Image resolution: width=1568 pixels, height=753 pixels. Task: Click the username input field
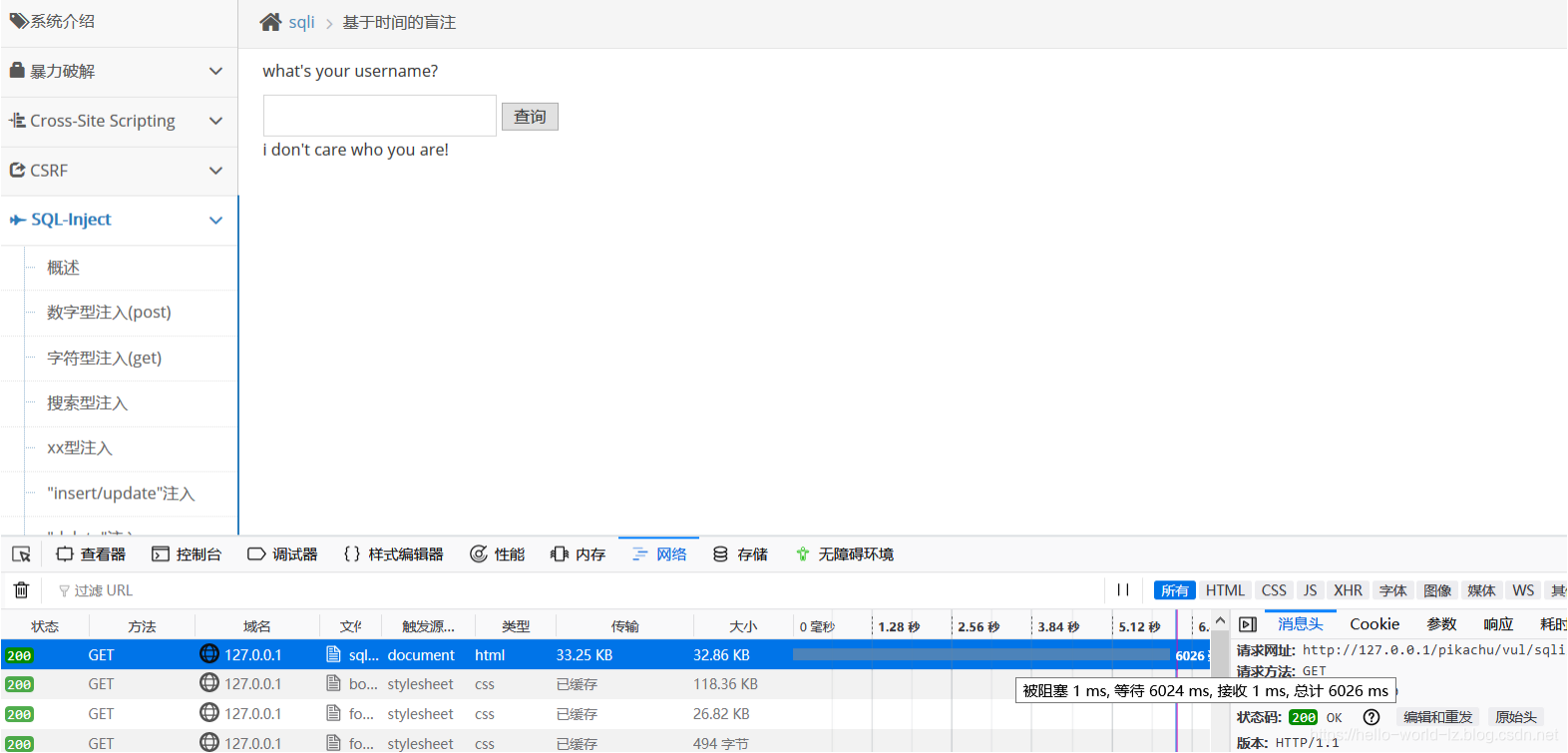pyautogui.click(x=380, y=116)
